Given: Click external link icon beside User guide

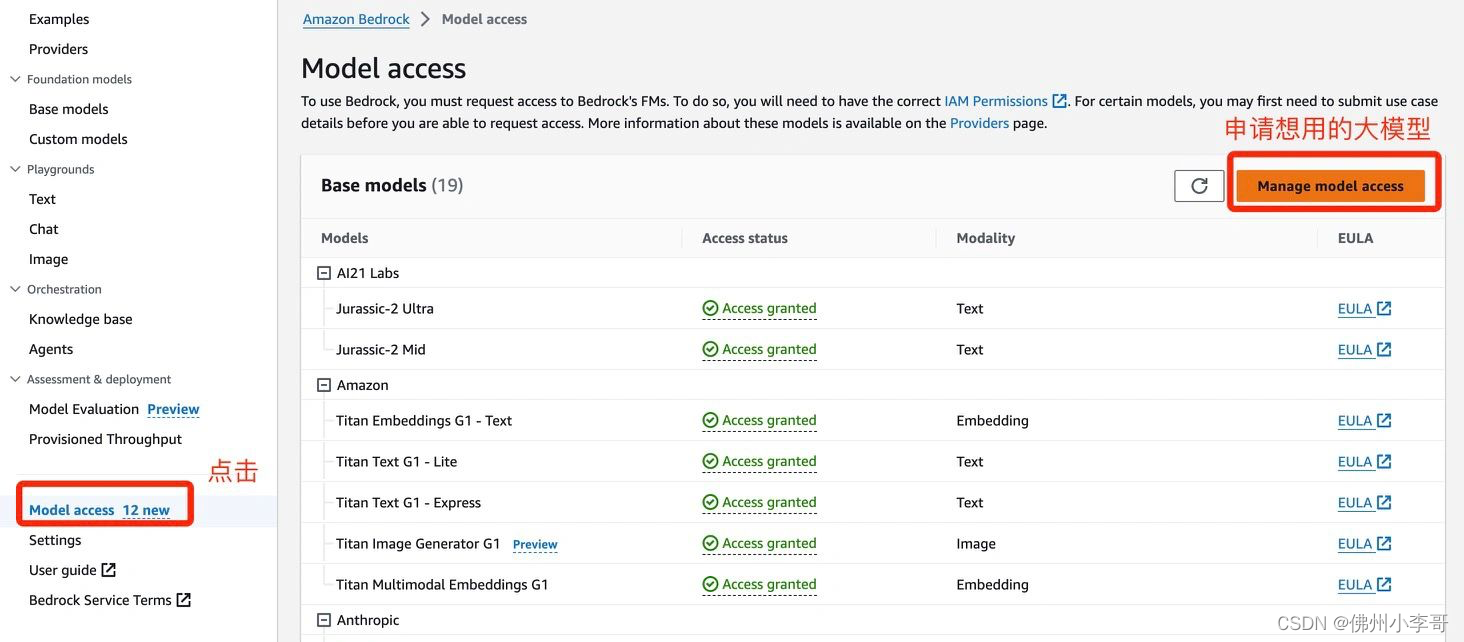Looking at the screenshot, I should 109,570.
